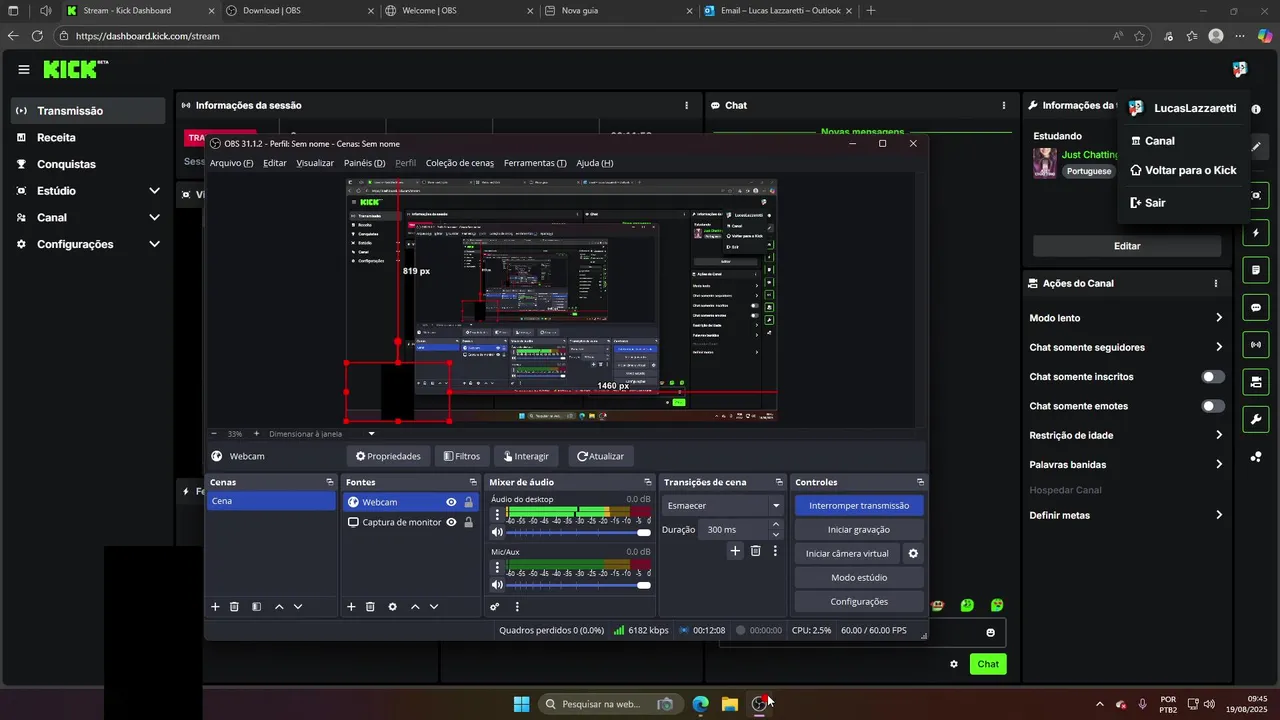Screen dimensions: 1280x720
Task: Undock the Cenas panel
Action: point(330,482)
